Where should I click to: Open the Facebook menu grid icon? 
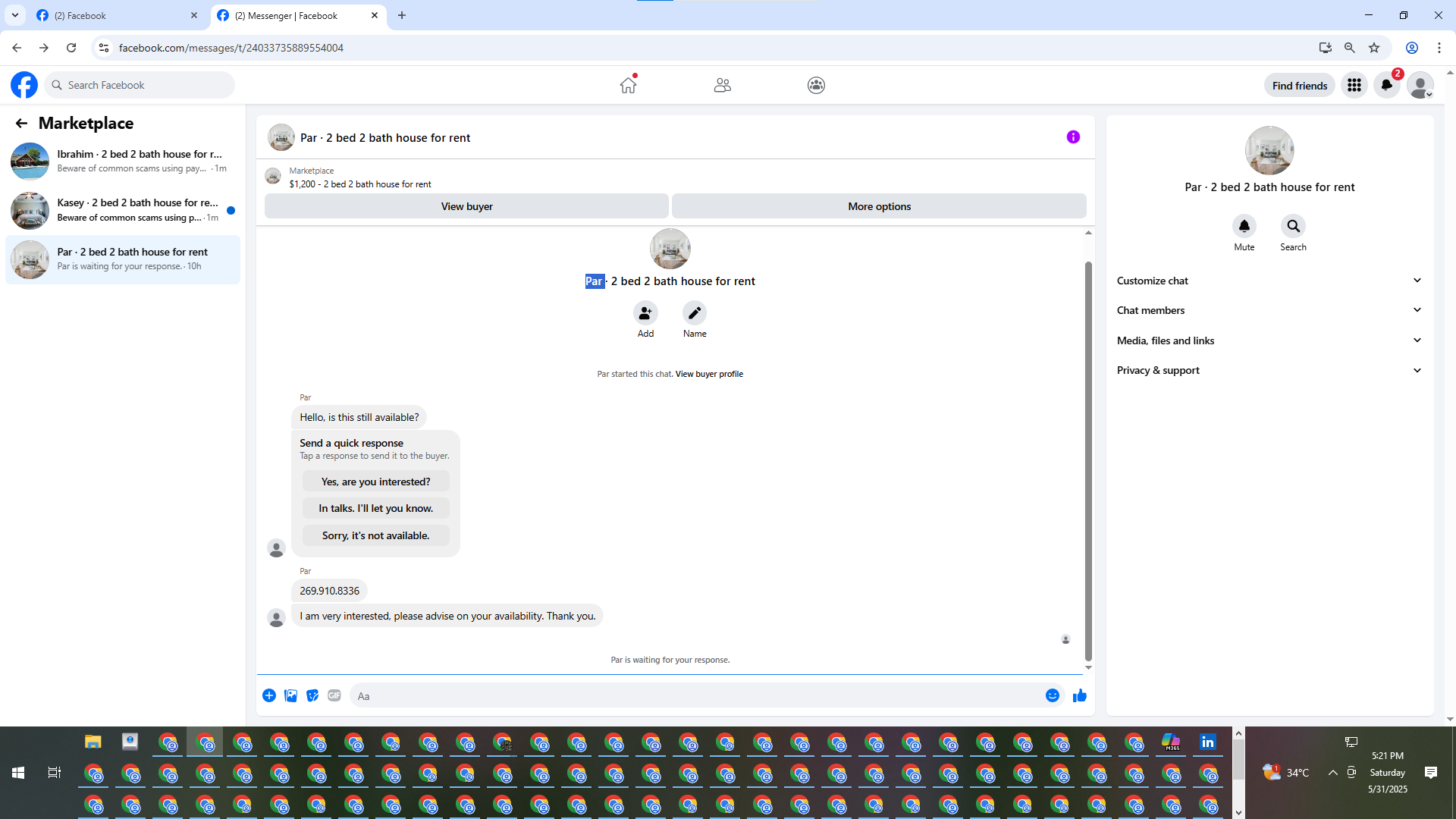[1354, 85]
